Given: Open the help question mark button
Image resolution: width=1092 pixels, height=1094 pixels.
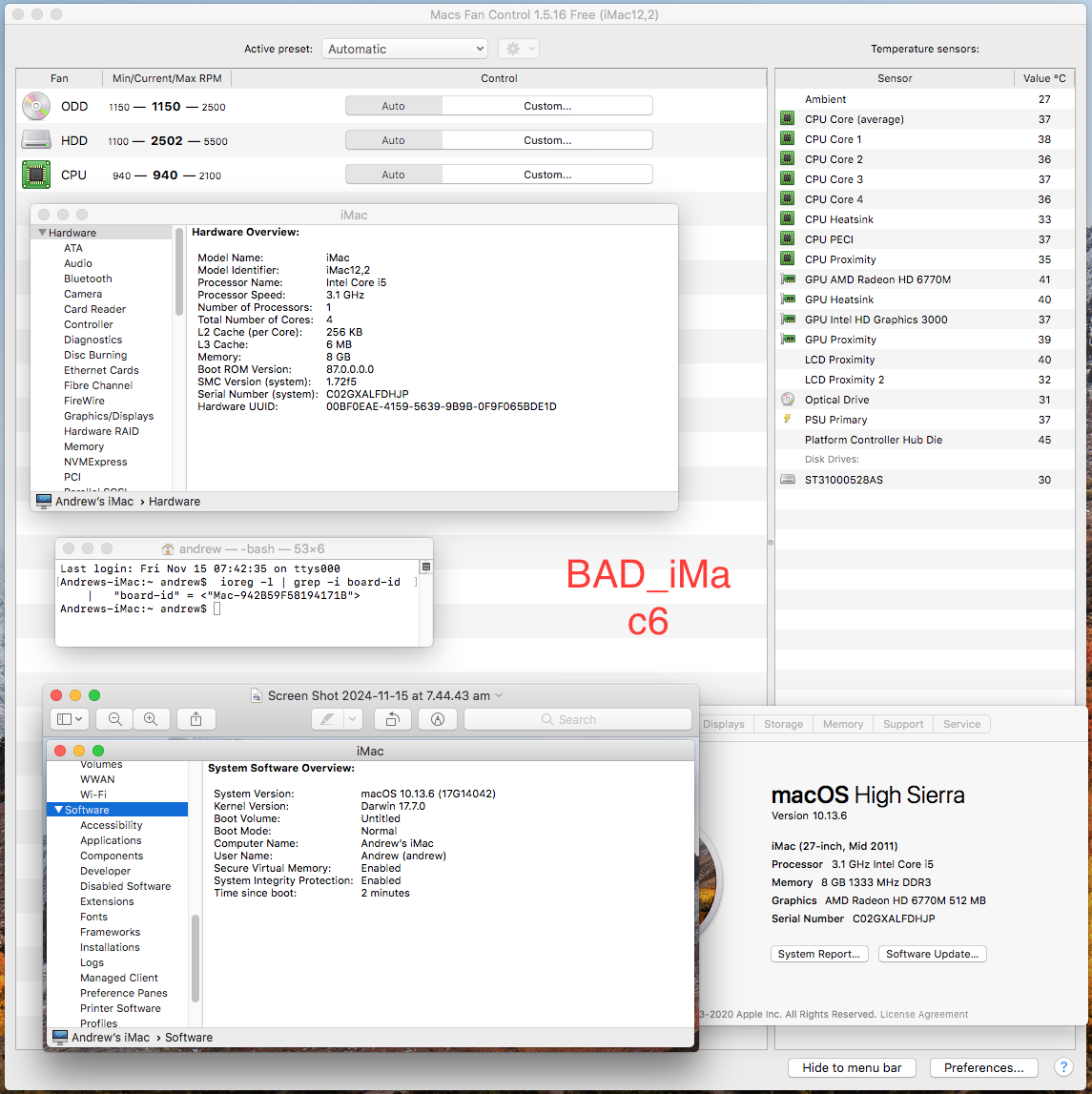Looking at the screenshot, I should [x=1063, y=1067].
